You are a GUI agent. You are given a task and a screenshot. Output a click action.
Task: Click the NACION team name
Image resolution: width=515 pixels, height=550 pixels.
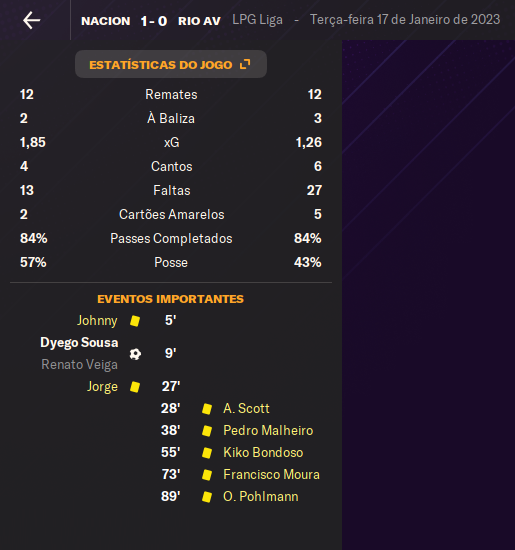(106, 21)
